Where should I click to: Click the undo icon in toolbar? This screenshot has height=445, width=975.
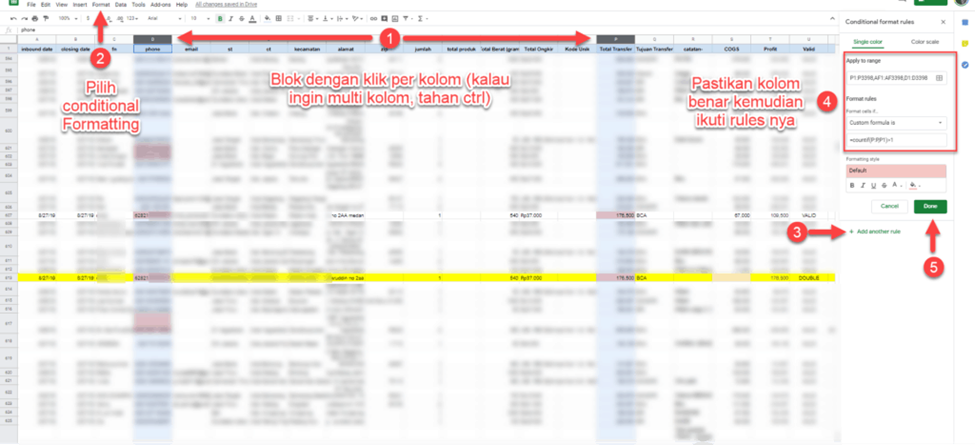pos(11,18)
